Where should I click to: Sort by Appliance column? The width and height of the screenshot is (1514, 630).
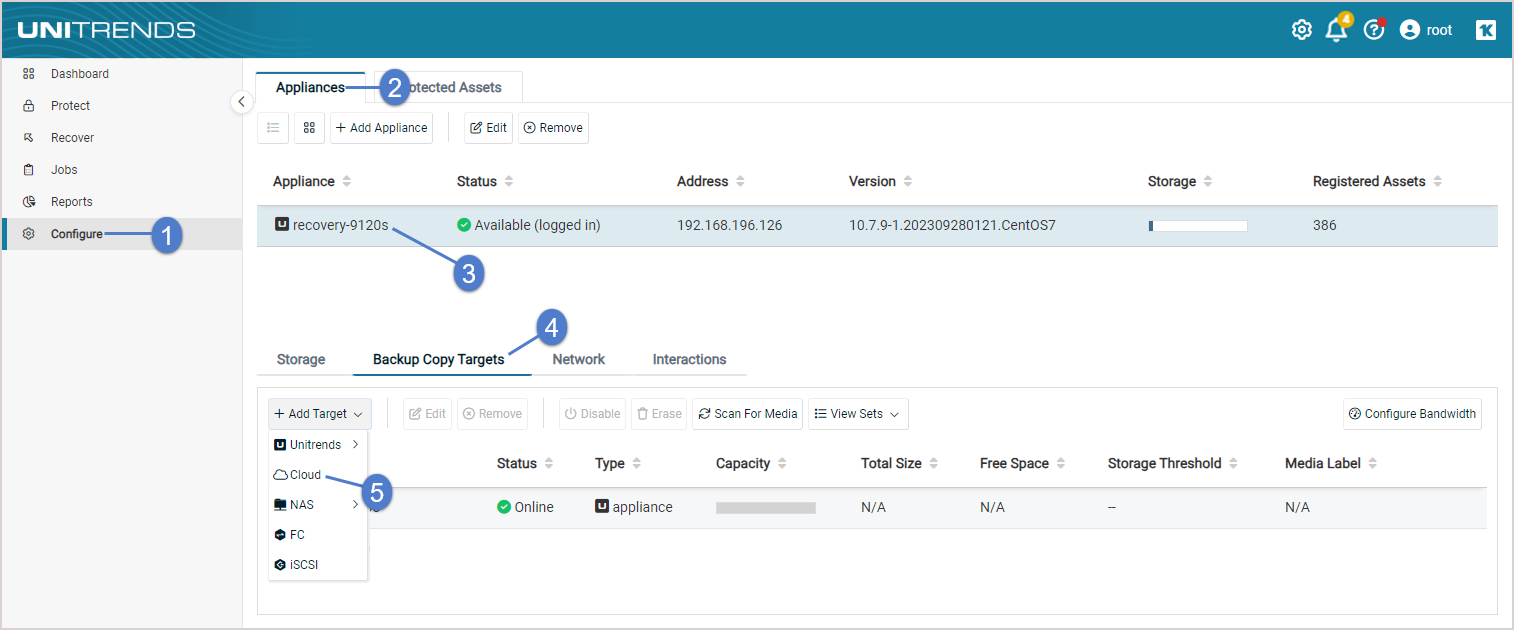point(347,182)
